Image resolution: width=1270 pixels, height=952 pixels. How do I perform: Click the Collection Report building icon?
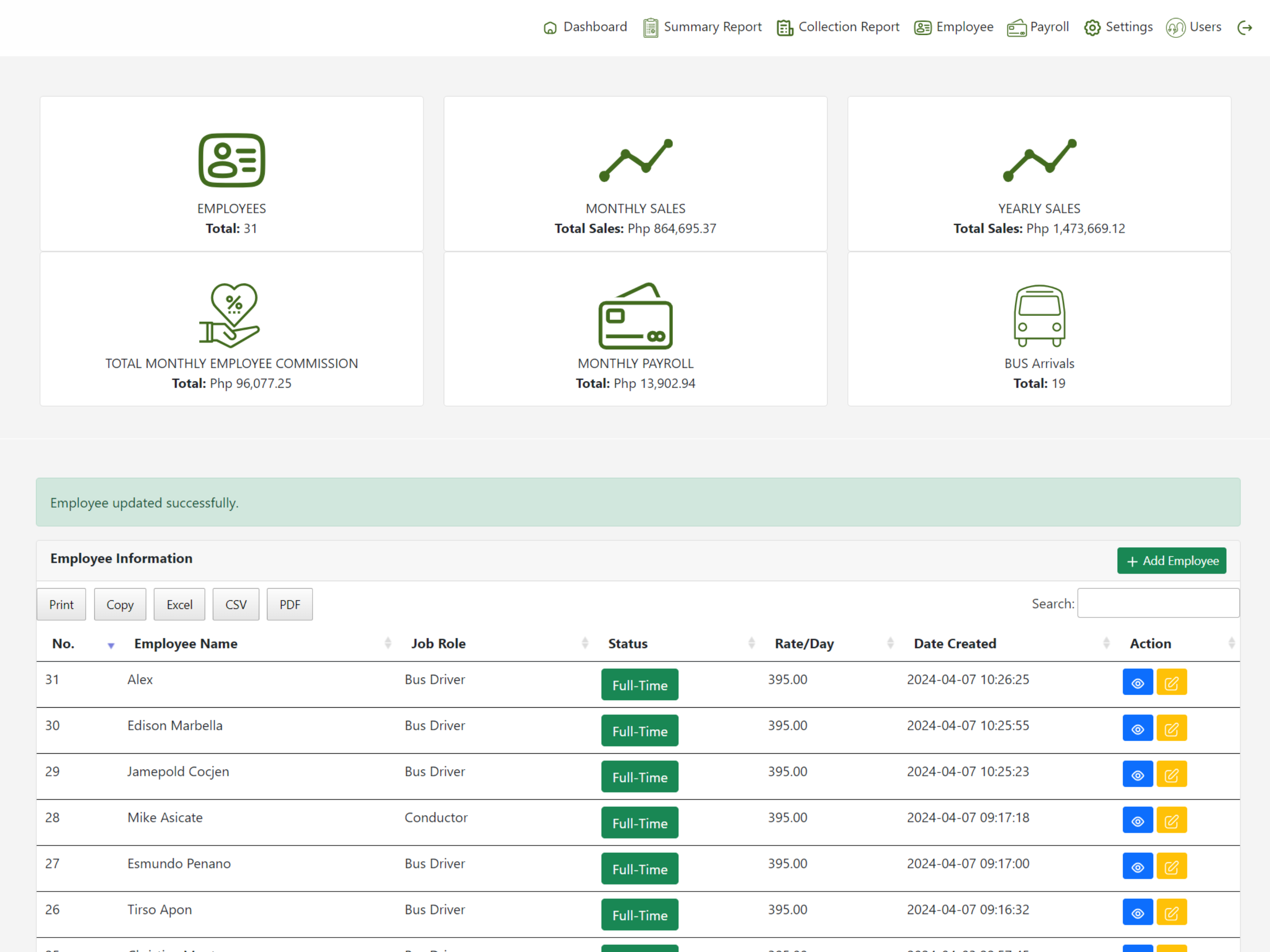point(784,27)
